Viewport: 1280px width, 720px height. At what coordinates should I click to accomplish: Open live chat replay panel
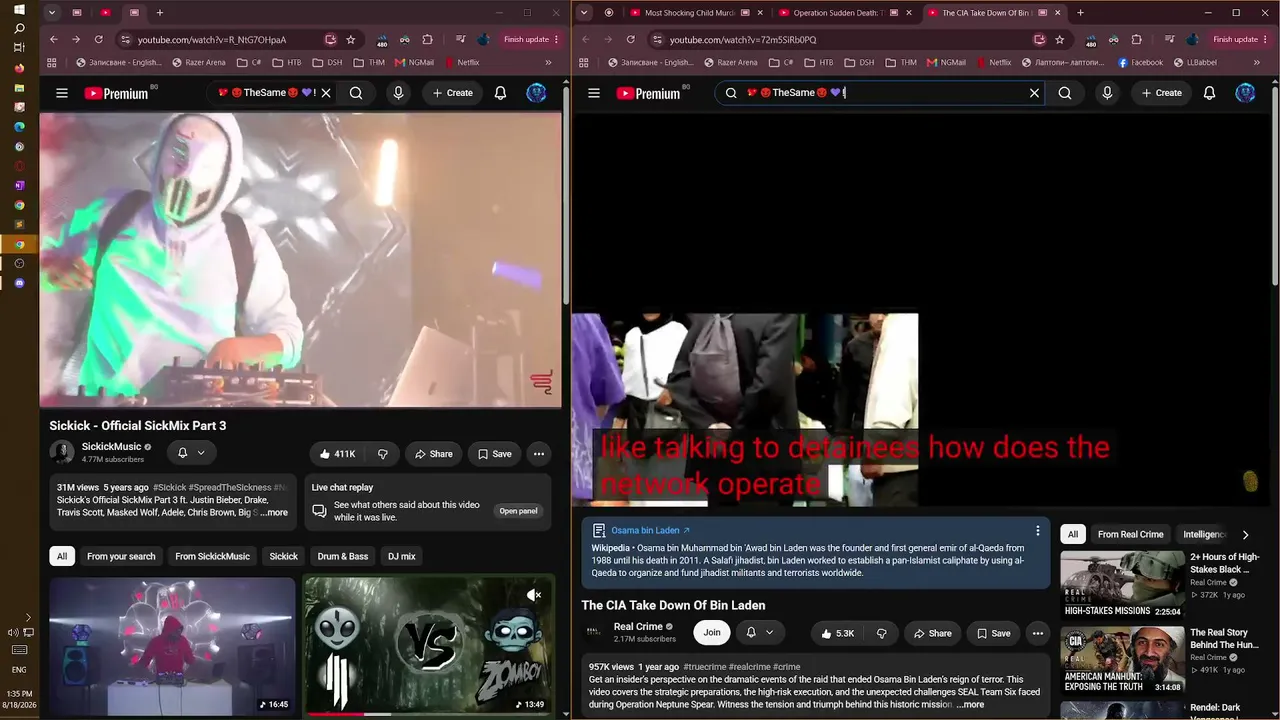pyautogui.click(x=519, y=511)
